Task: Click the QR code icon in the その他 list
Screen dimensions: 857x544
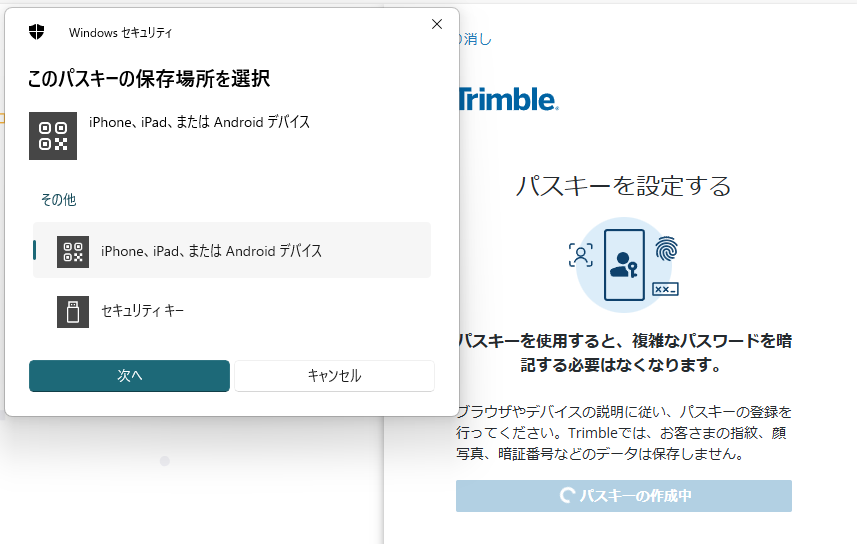Action: point(73,251)
